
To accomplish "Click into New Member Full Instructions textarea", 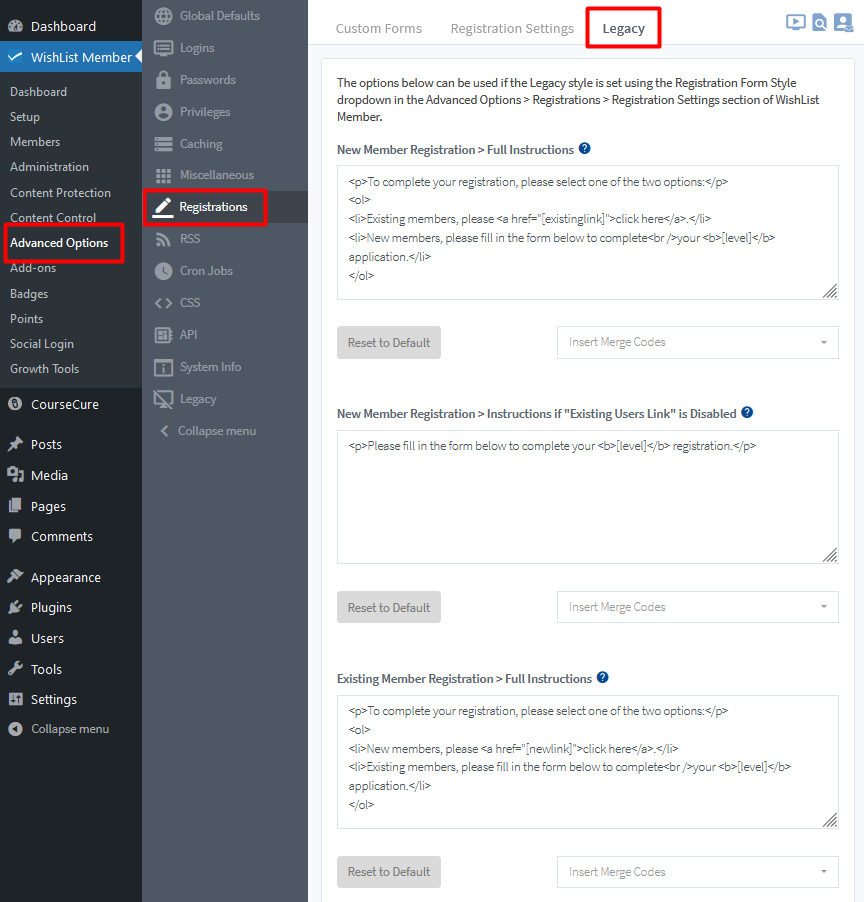I will tap(587, 232).
